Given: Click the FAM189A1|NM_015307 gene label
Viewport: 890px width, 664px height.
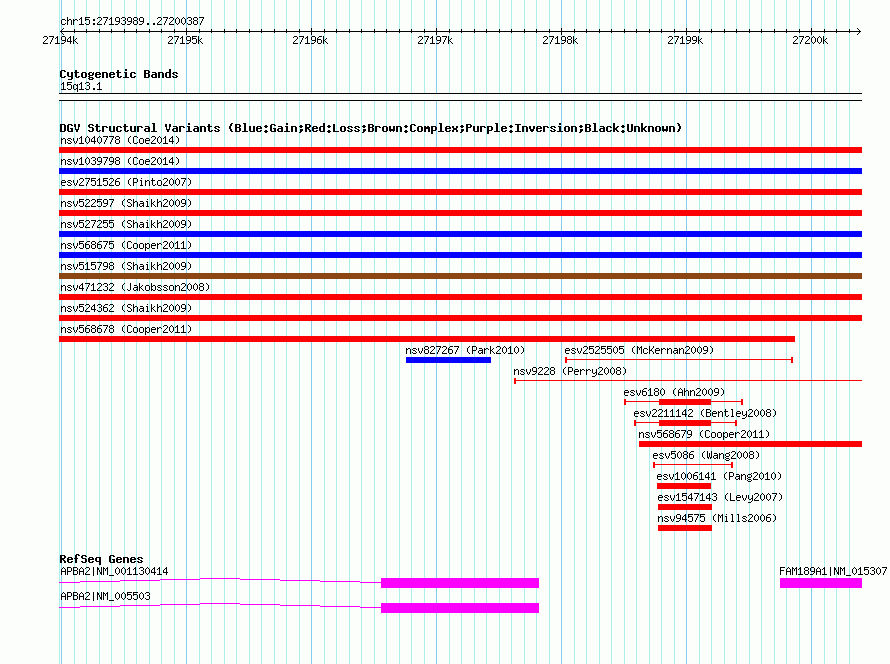Looking at the screenshot, I should coord(833,571).
